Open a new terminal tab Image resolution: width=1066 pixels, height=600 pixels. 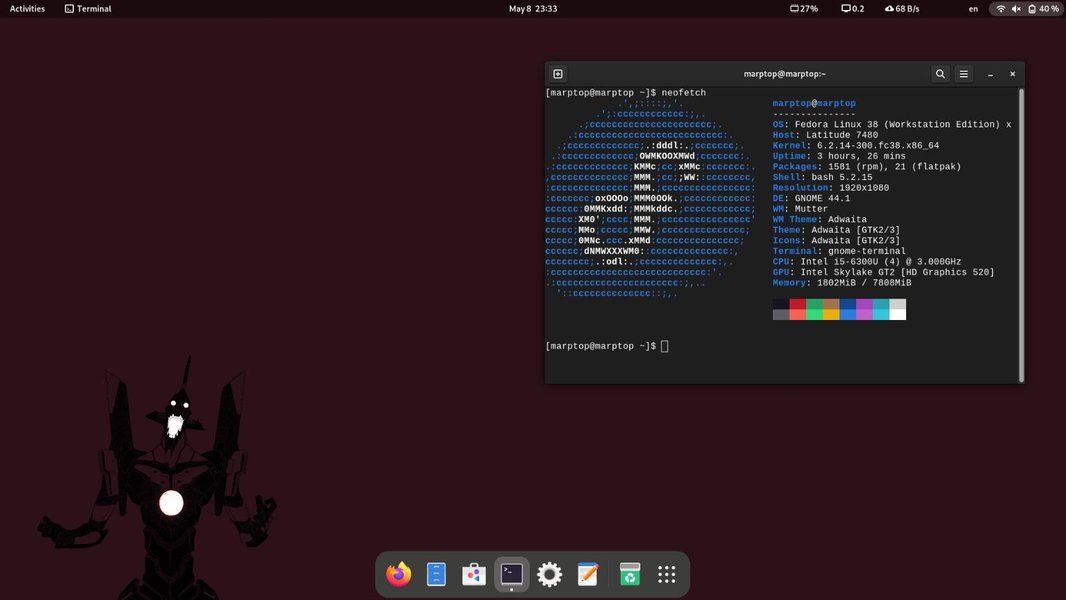point(557,74)
